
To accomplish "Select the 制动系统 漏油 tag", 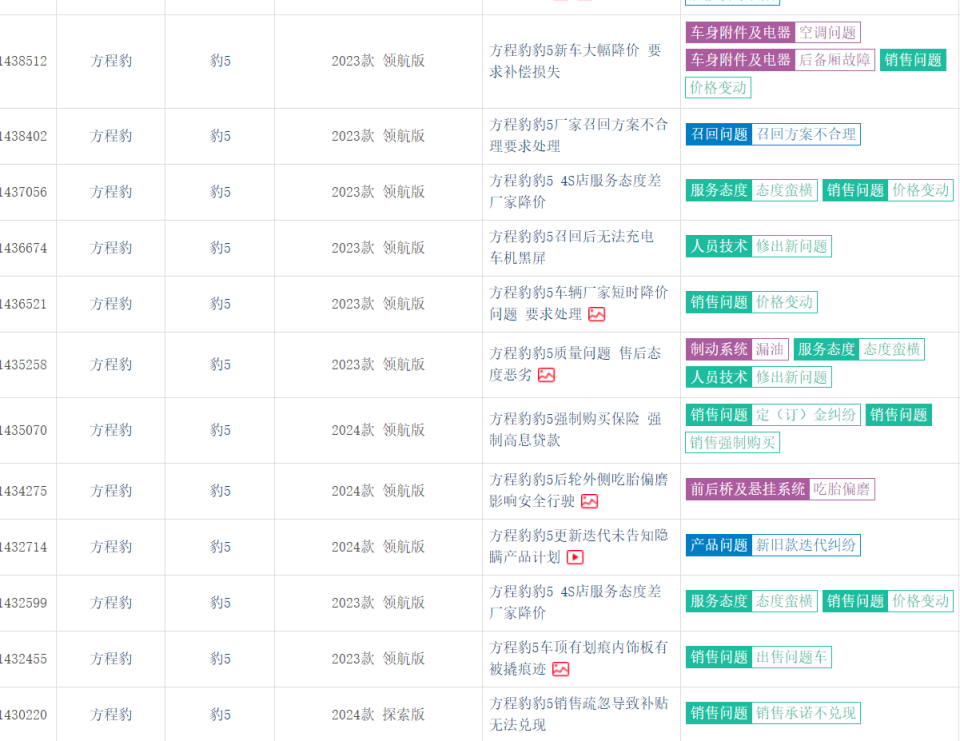I will pyautogui.click(x=737, y=349).
